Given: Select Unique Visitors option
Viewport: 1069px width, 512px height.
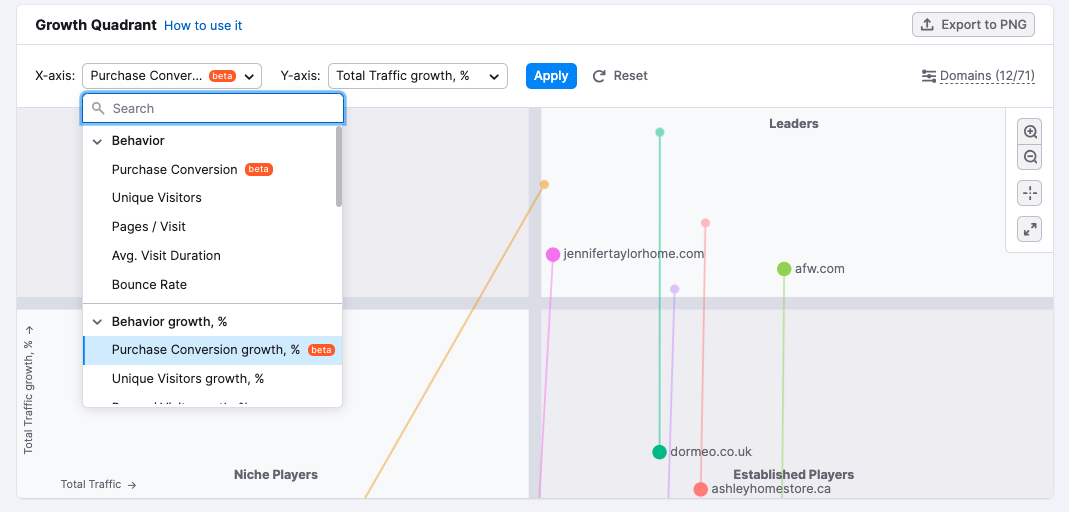Looking at the screenshot, I should pyautogui.click(x=212, y=198).
